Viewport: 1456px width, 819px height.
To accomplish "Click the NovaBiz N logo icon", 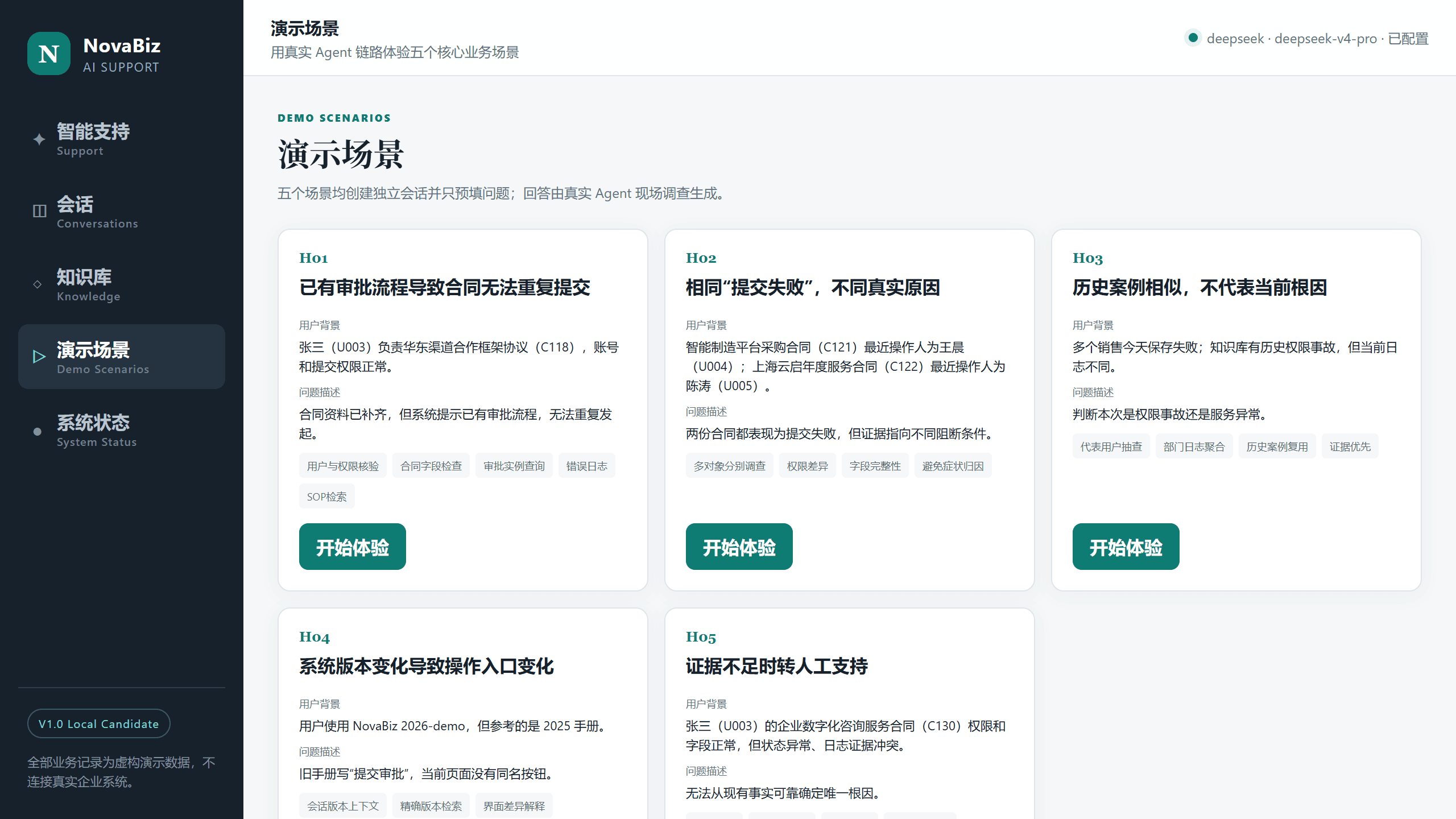I will click(49, 53).
